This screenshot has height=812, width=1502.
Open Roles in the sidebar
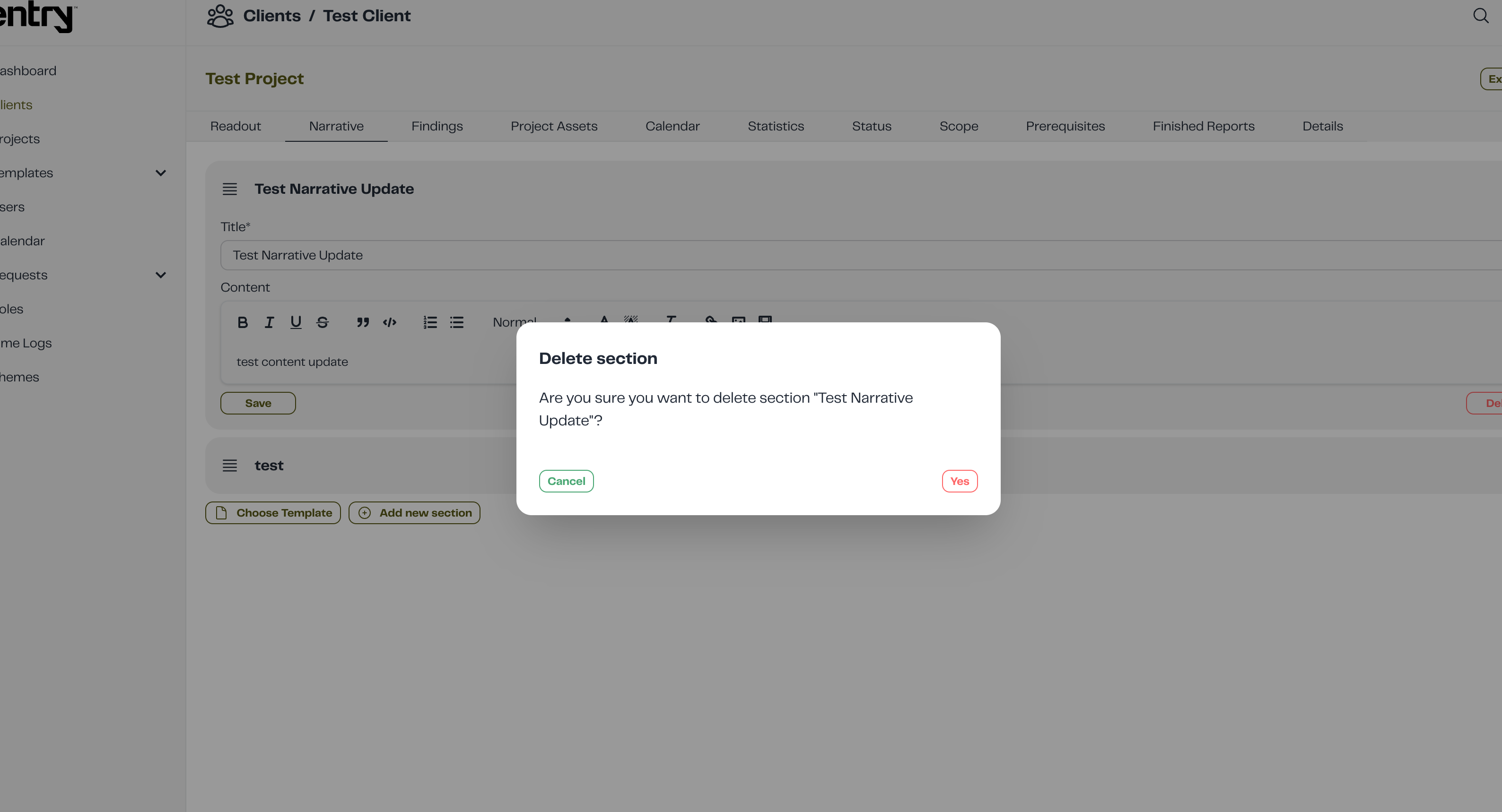pyautogui.click(x=12, y=309)
